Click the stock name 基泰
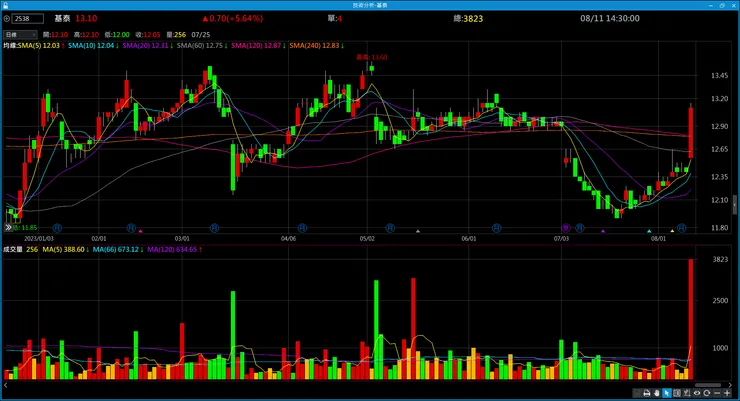Screen dimensions: 740x401 click(62, 18)
